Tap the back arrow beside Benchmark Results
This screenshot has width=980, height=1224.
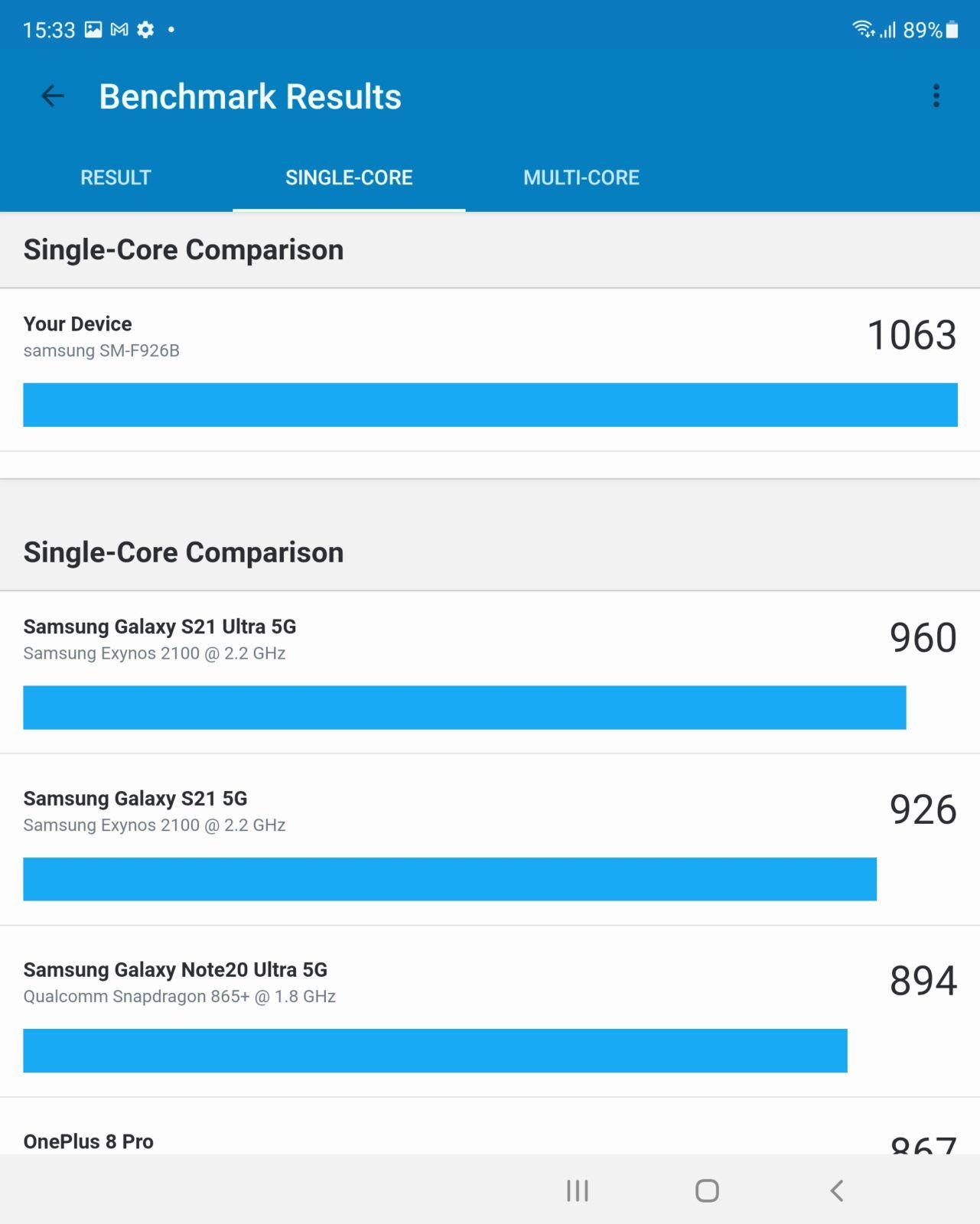[52, 96]
